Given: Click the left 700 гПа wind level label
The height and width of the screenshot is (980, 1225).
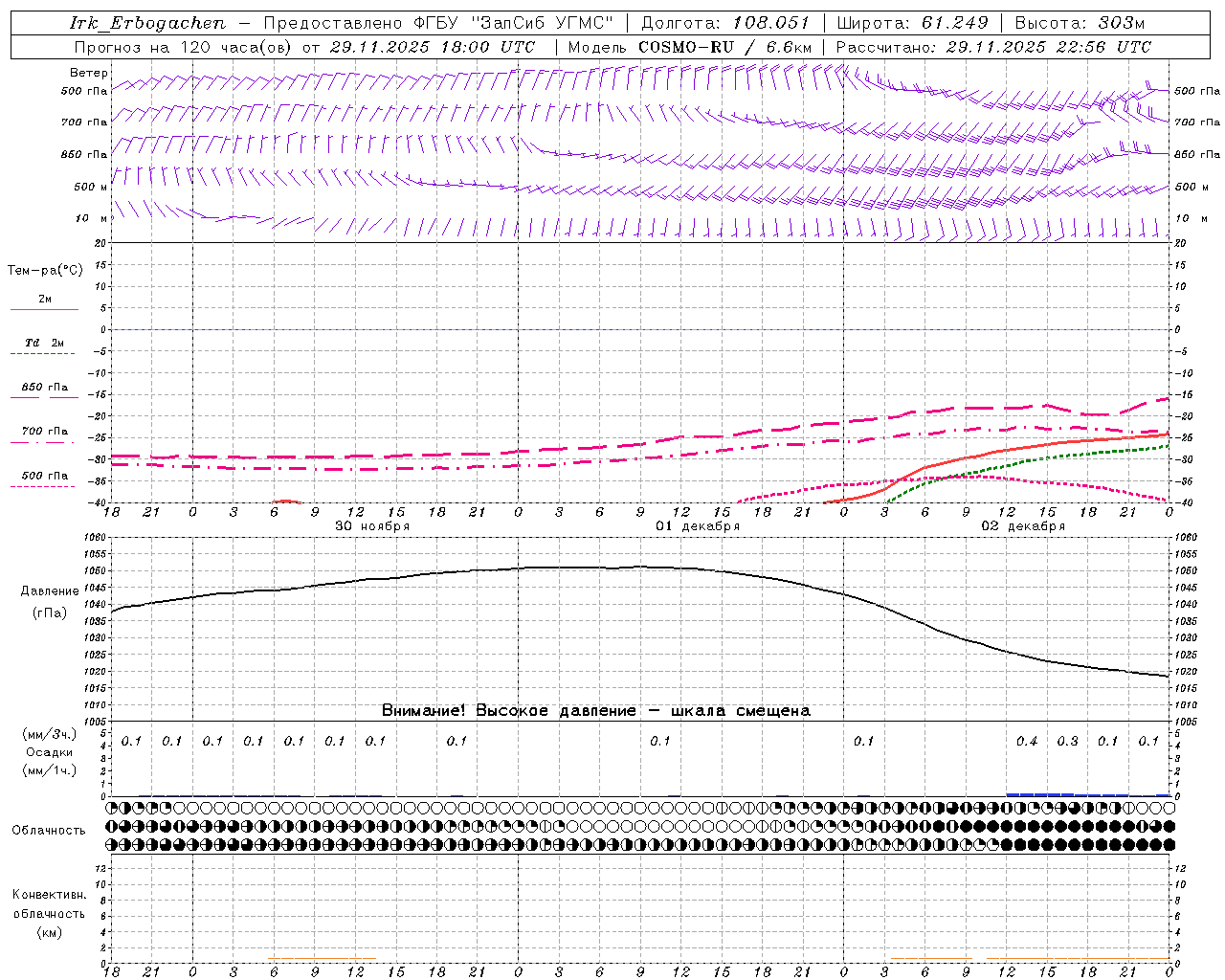Looking at the screenshot, I should click(x=84, y=122).
